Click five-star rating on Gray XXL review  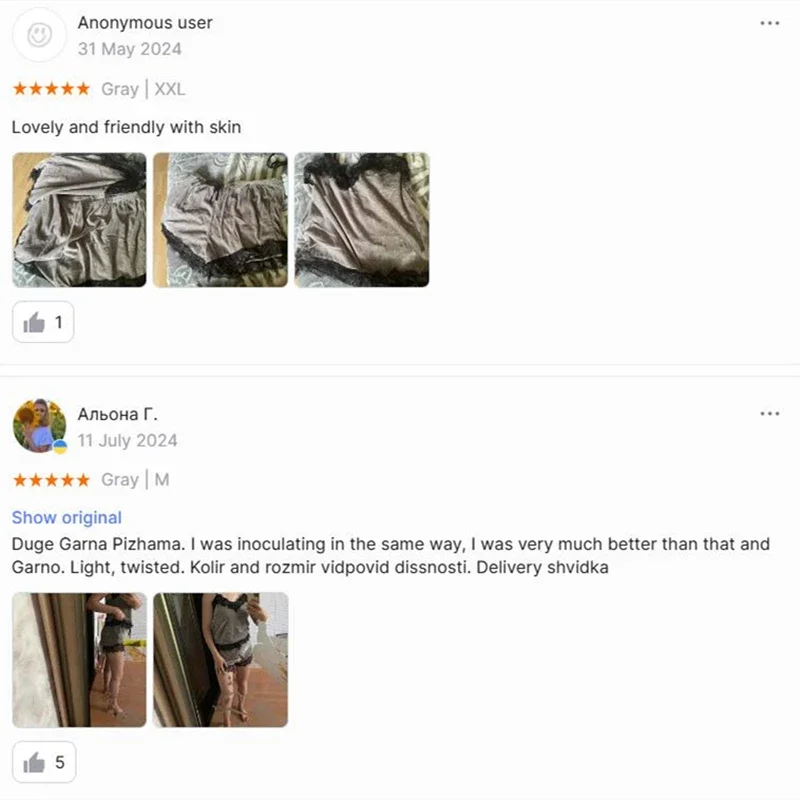pyautogui.click(x=52, y=89)
